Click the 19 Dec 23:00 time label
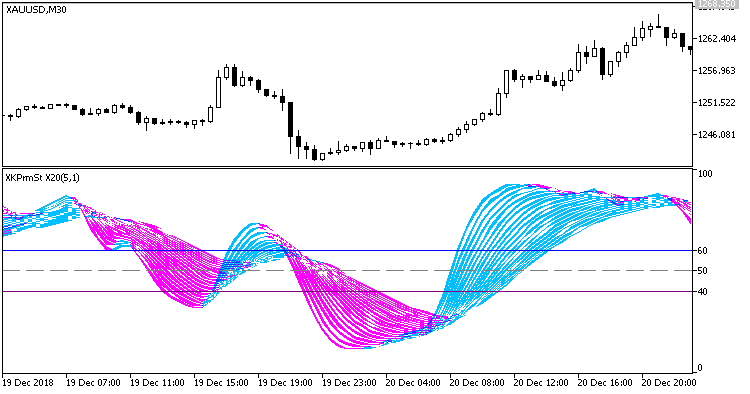 point(349,383)
